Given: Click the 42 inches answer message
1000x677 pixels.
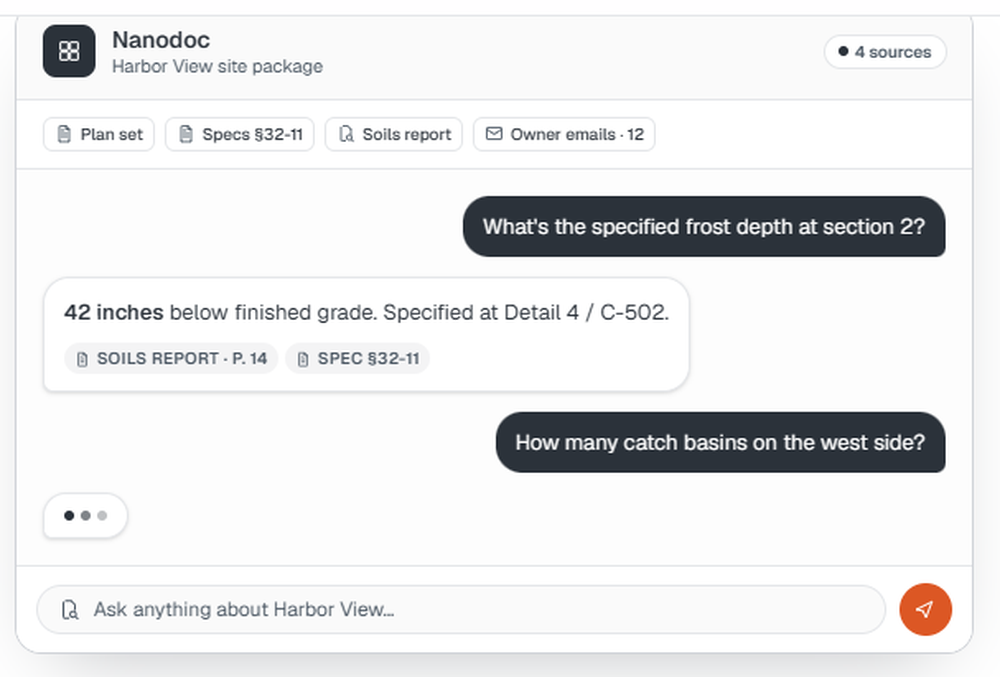Looking at the screenshot, I should (x=366, y=334).
